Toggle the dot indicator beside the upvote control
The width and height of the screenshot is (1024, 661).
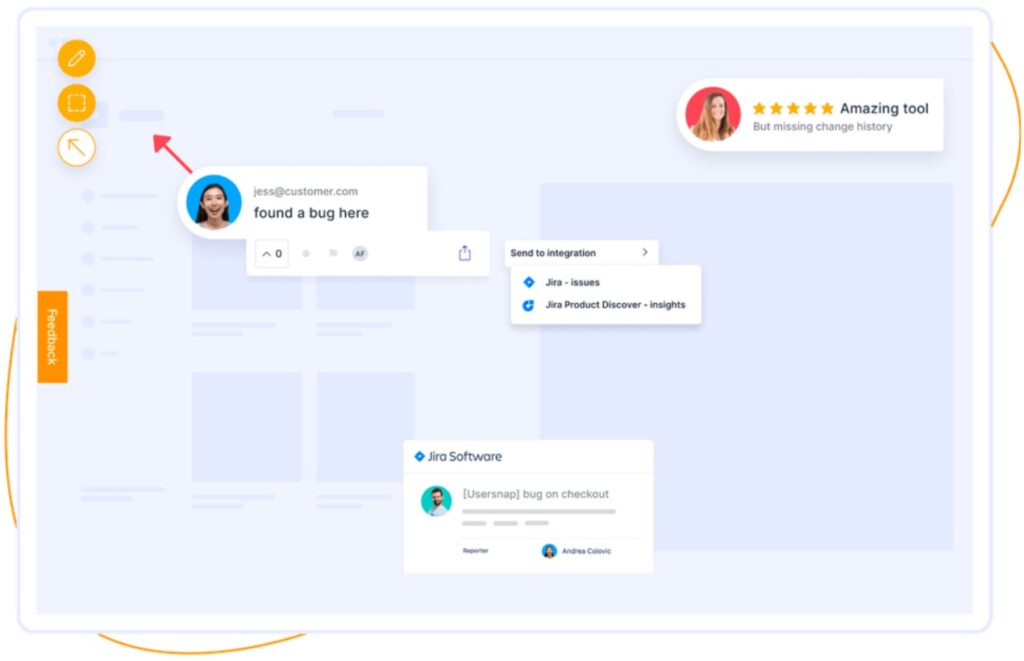(x=305, y=253)
